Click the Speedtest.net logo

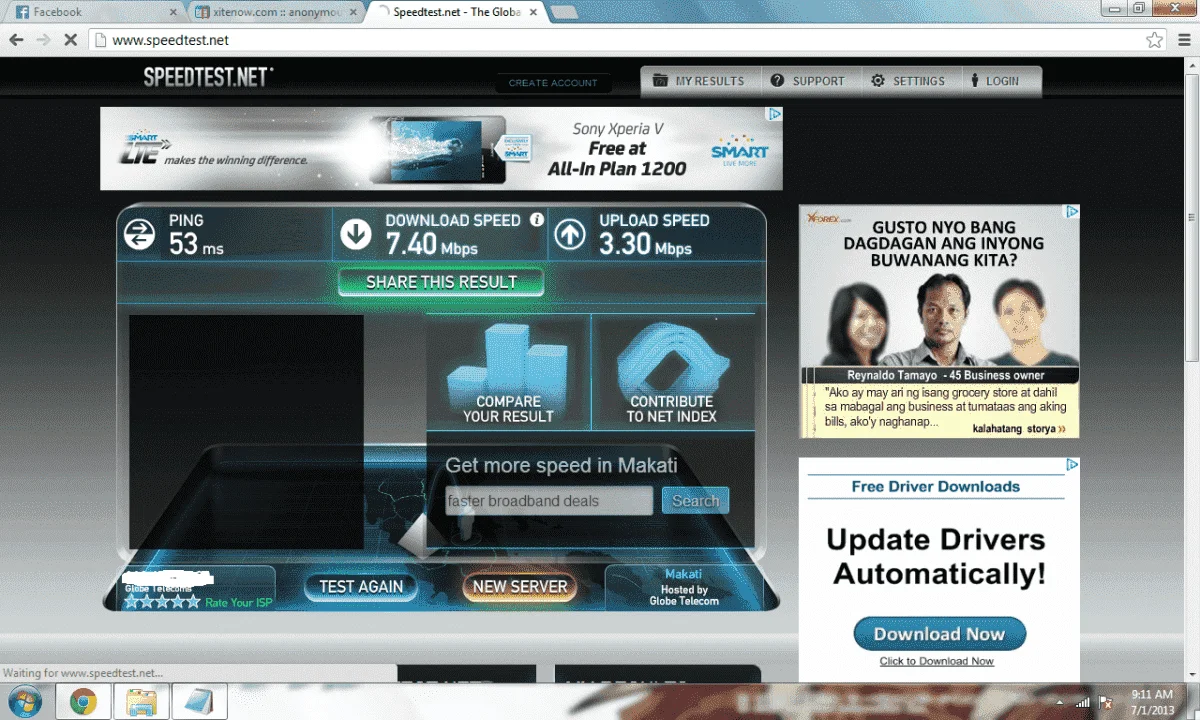(x=208, y=78)
